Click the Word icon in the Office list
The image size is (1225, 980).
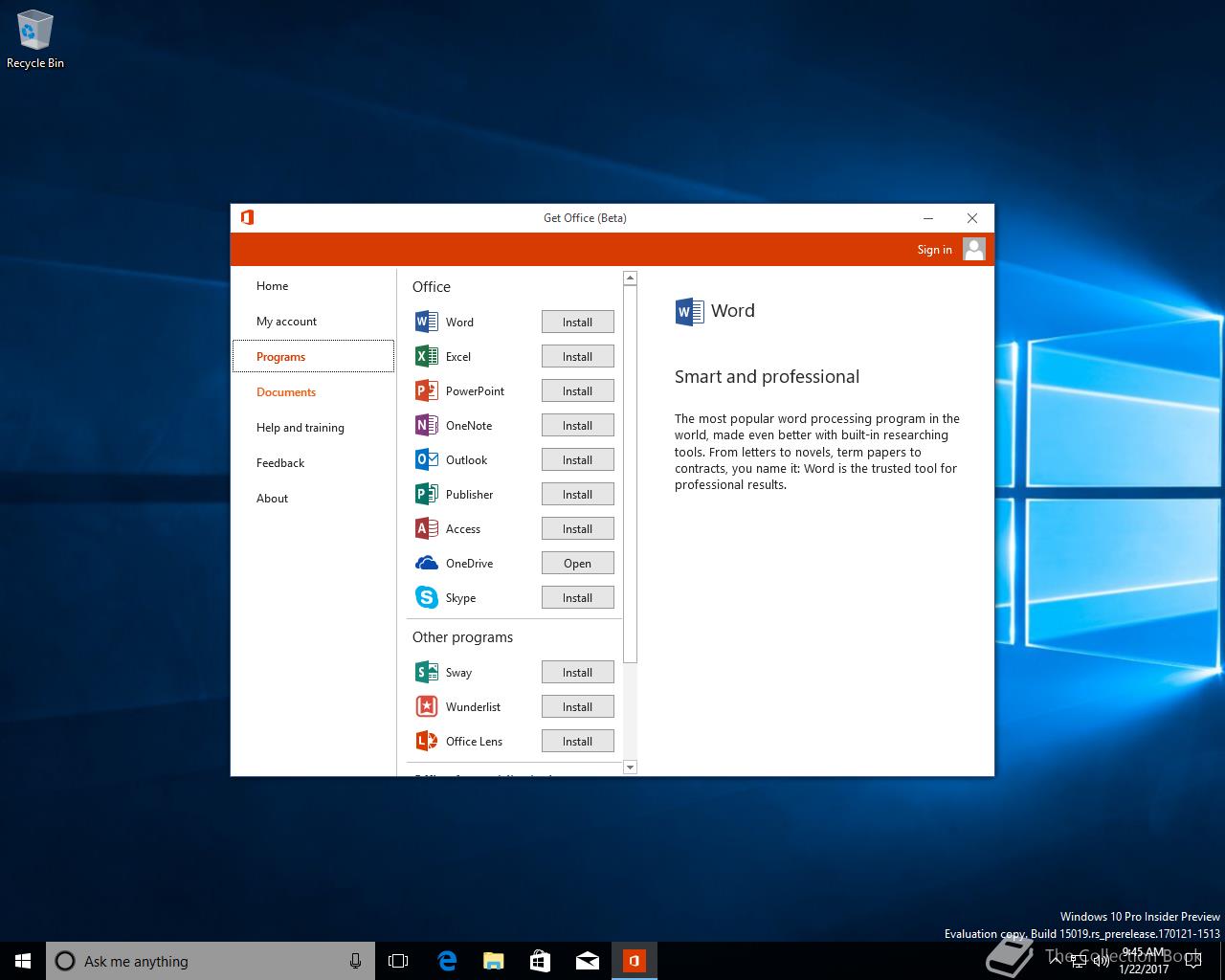point(426,323)
